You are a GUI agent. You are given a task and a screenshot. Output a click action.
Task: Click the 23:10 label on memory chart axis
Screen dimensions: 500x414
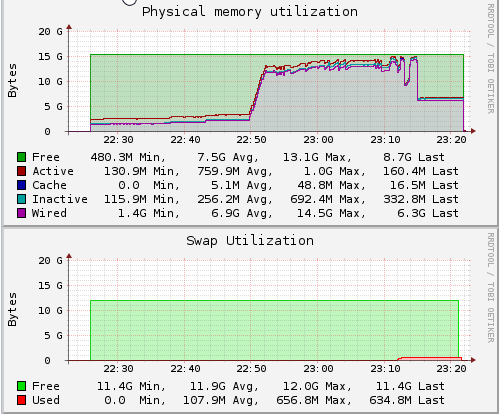tap(385, 140)
